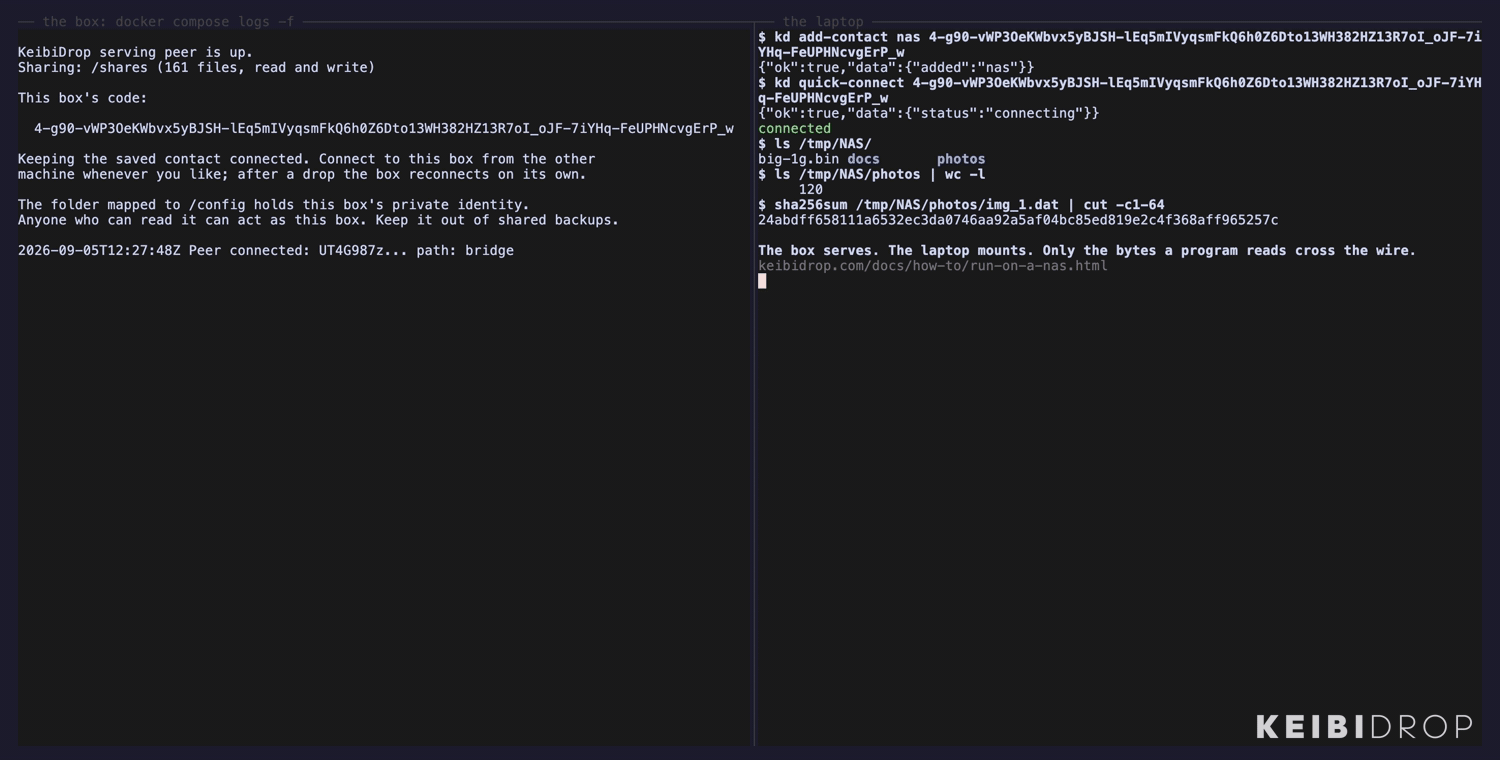The height and width of the screenshot is (760, 1500).
Task: Click the 'kd add-contact nas' command line
Action: [1120, 44]
